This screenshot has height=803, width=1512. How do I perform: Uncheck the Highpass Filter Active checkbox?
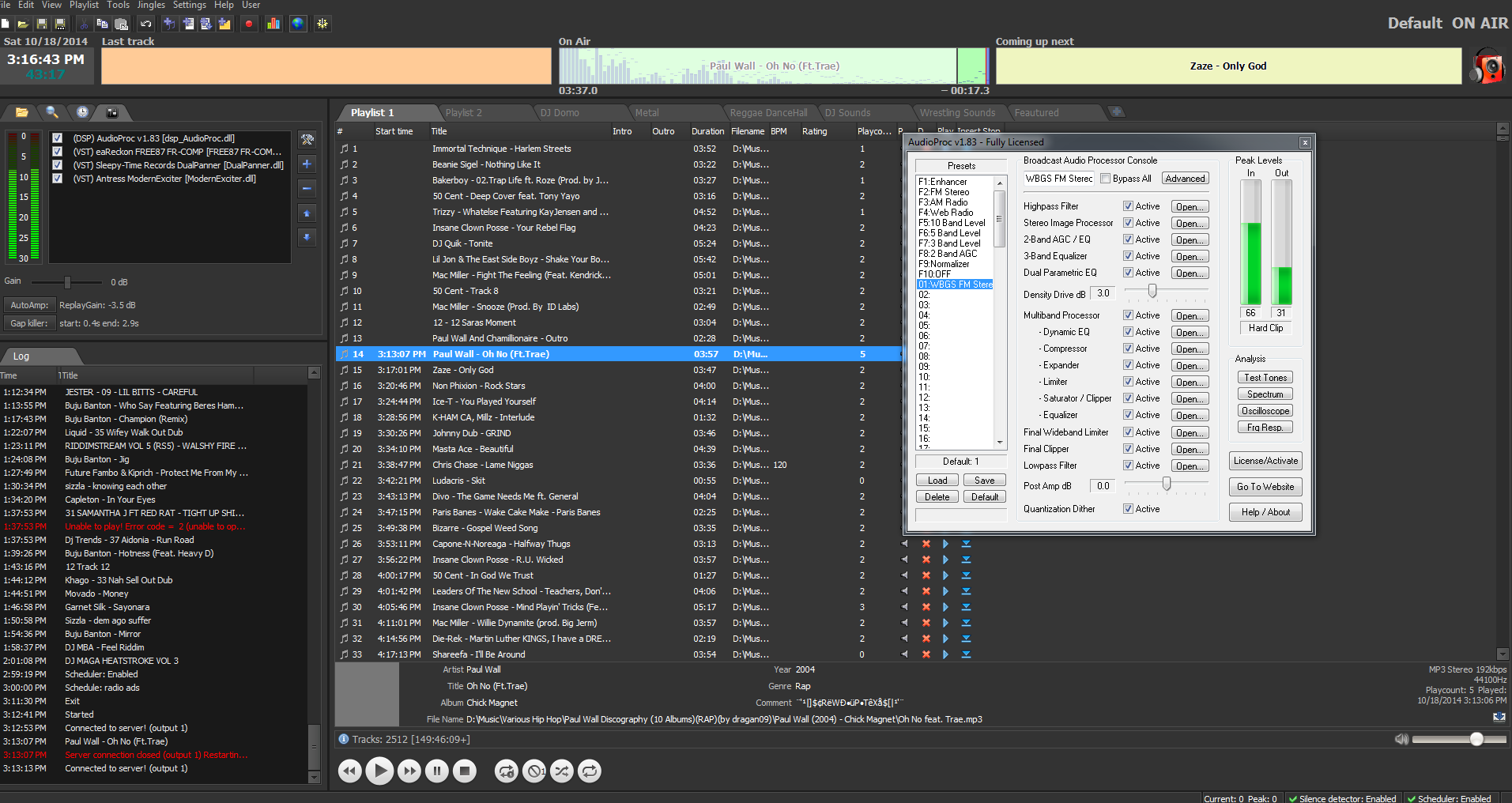point(1128,206)
